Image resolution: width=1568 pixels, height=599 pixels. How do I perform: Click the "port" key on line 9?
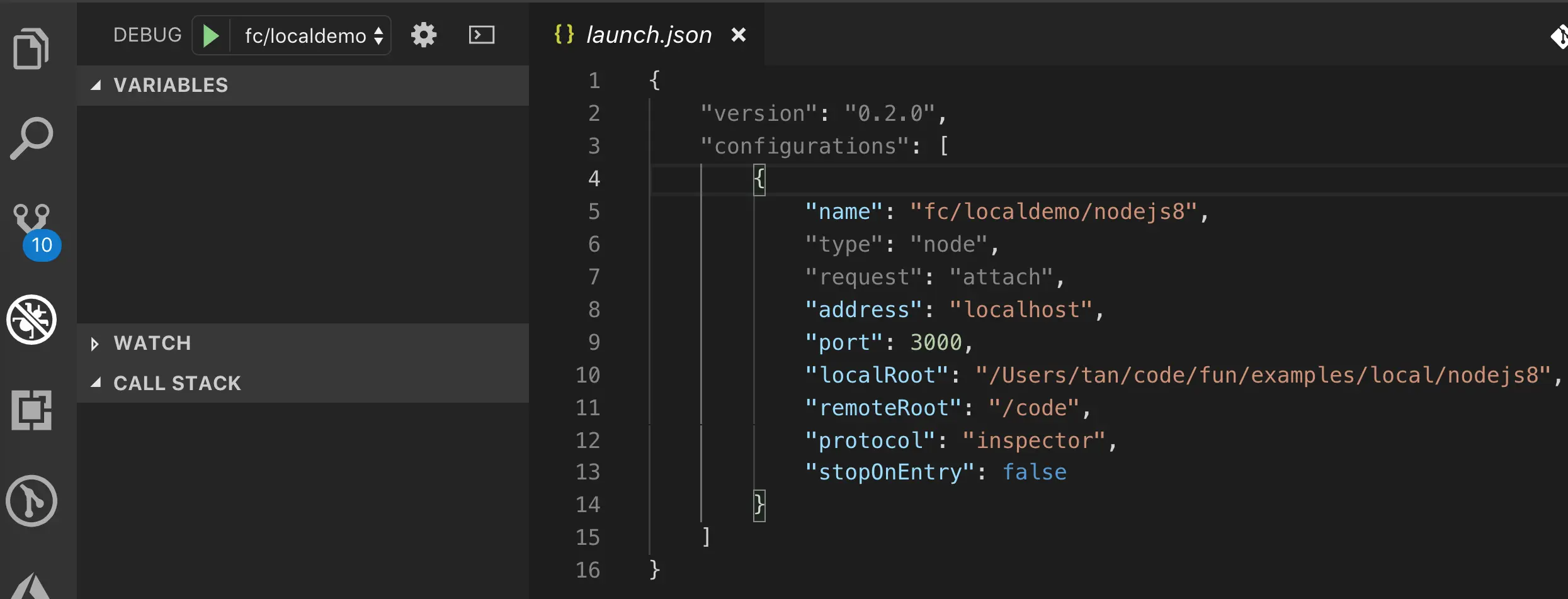(x=844, y=342)
